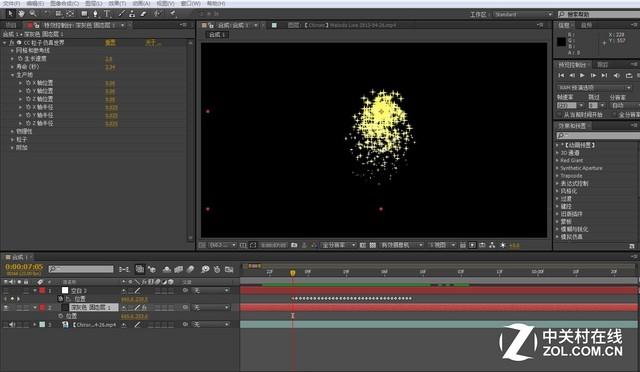Viewport: 640px width, 372px height.
Task: Toggle audio for the mp4 layer
Action: tap(12, 325)
